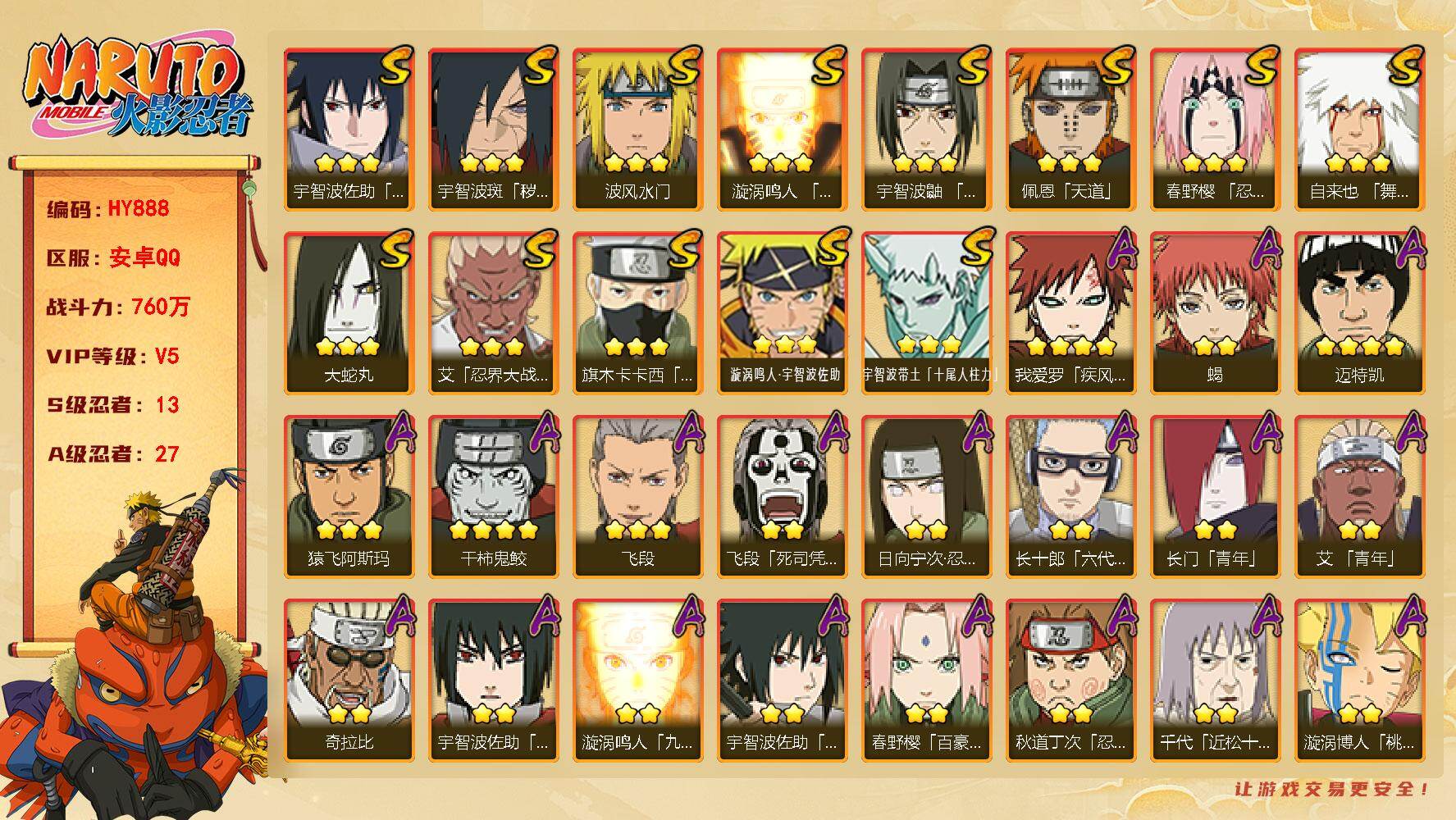This screenshot has height=820, width=1456.
Task: Click the S级忍者: 13 count label
Action: [x=112, y=405]
